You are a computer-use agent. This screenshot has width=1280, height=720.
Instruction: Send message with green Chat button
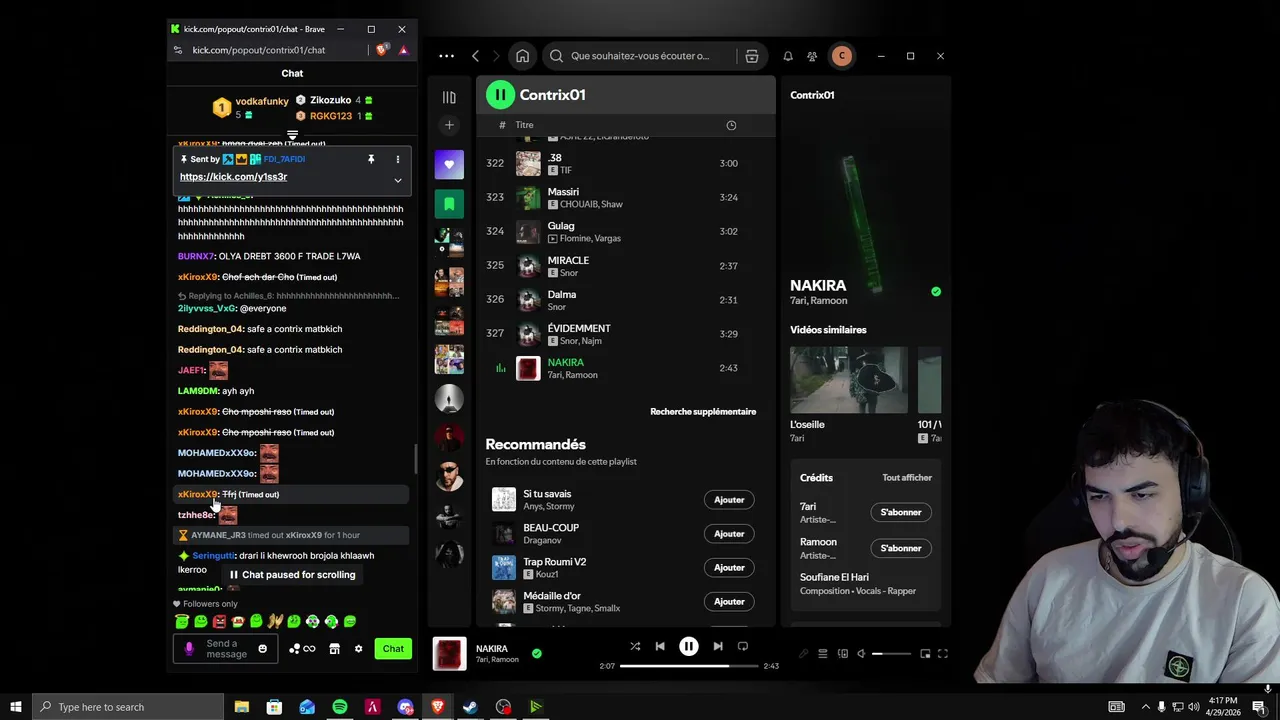393,649
